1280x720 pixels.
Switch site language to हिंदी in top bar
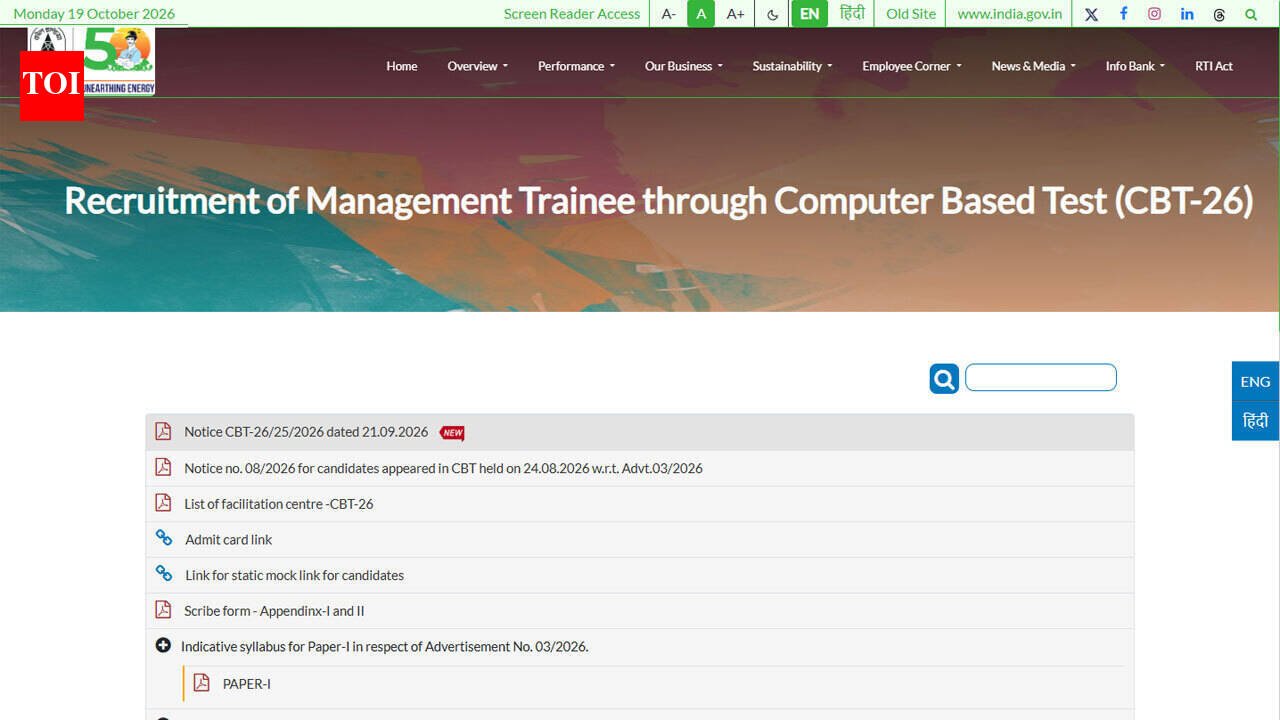click(x=852, y=14)
